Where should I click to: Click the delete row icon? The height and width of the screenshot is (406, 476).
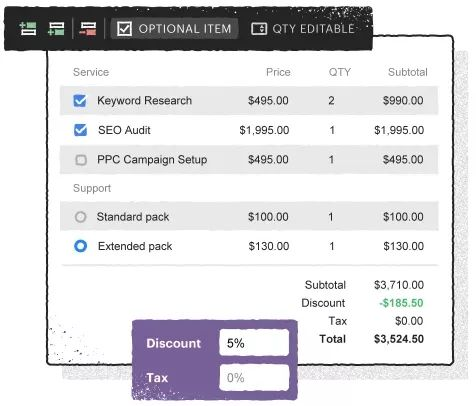[88, 29]
